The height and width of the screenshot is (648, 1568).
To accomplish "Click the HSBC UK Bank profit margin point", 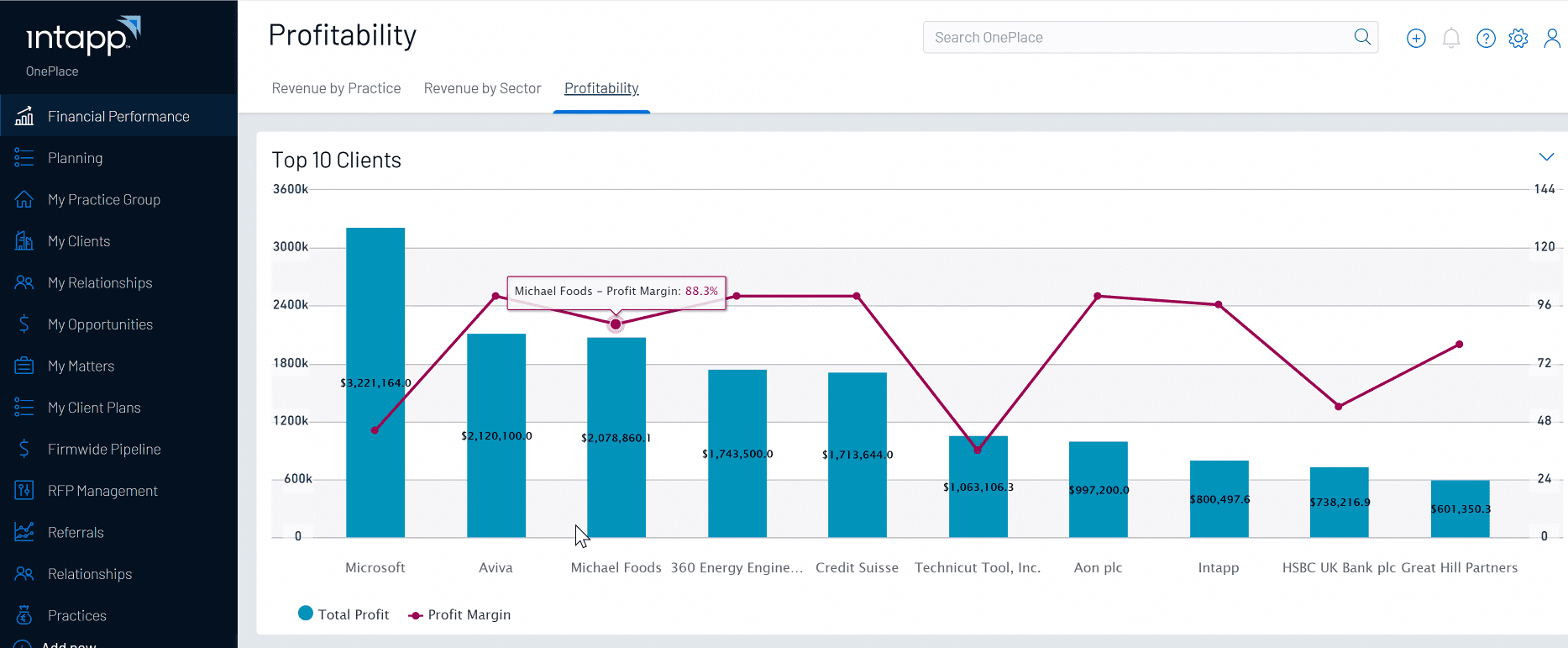I will click(1339, 406).
